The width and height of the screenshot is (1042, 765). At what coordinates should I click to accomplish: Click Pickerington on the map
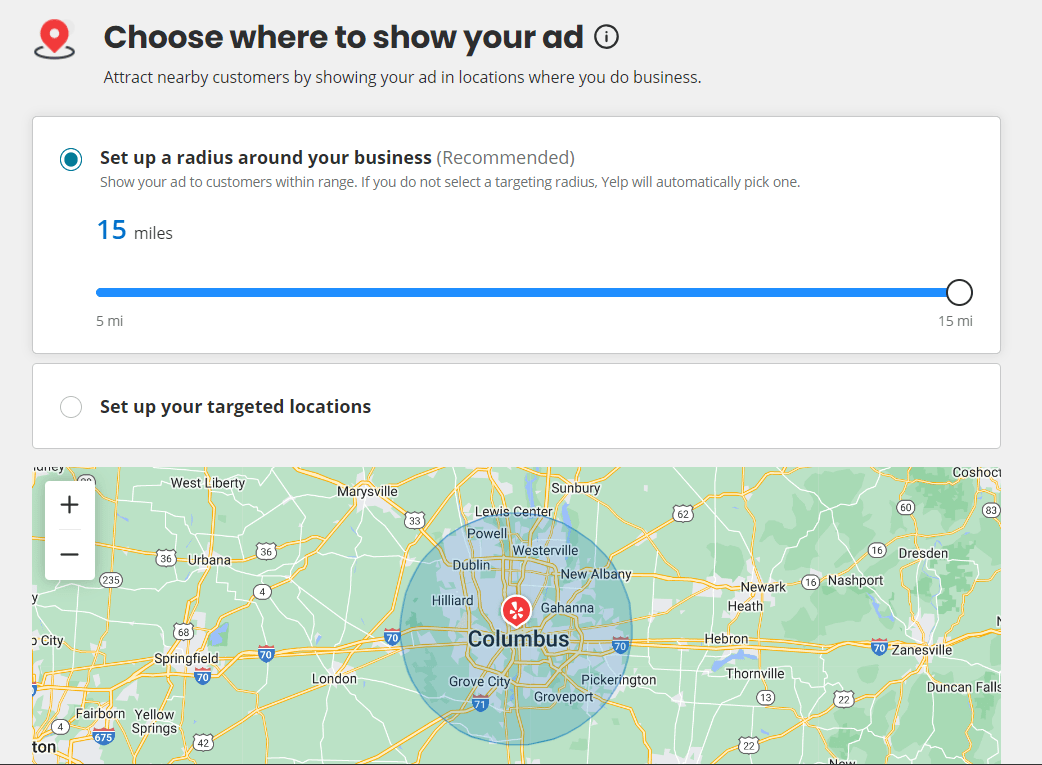(x=619, y=680)
